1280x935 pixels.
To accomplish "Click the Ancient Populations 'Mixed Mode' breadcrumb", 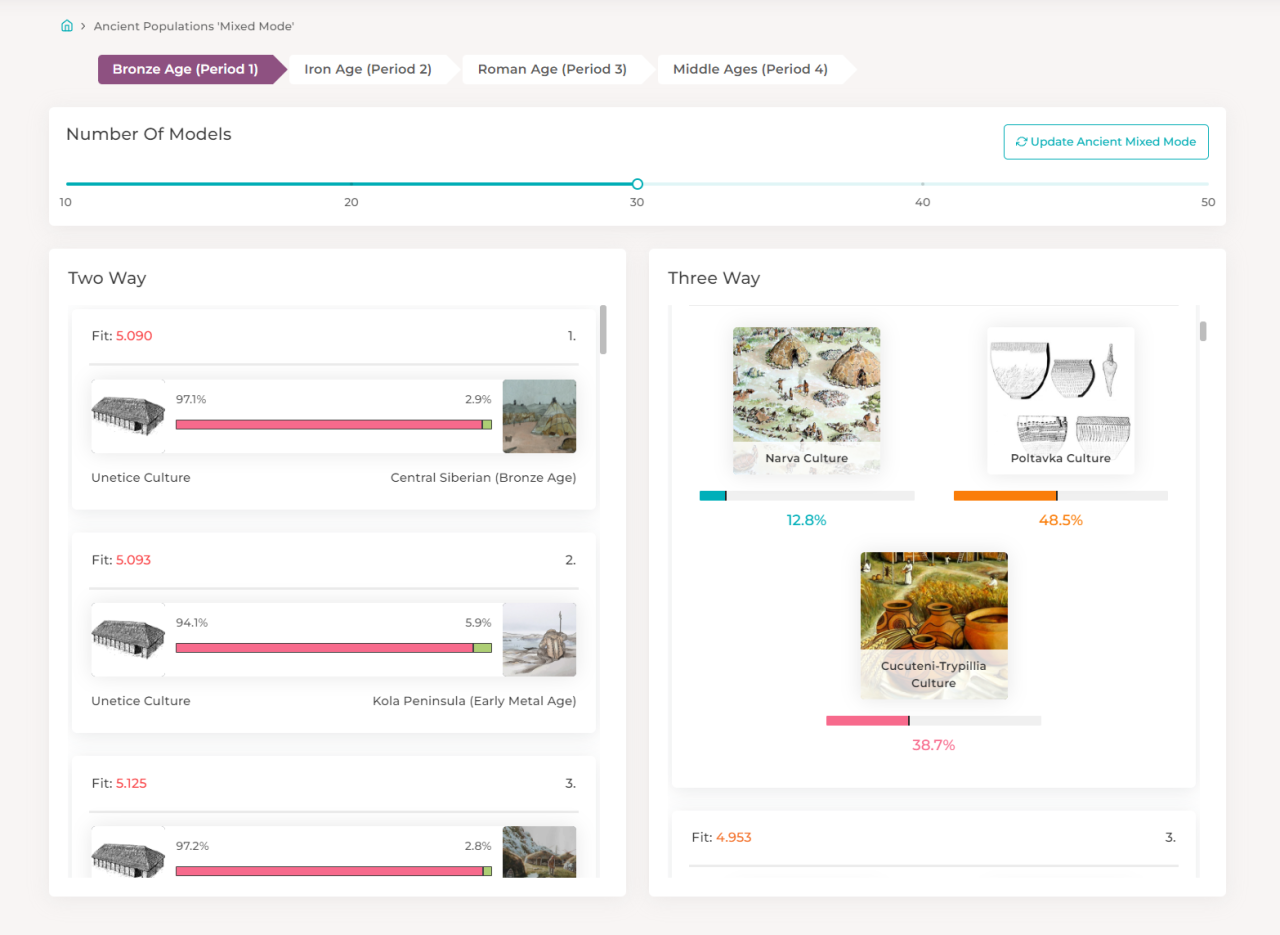I will click(194, 26).
